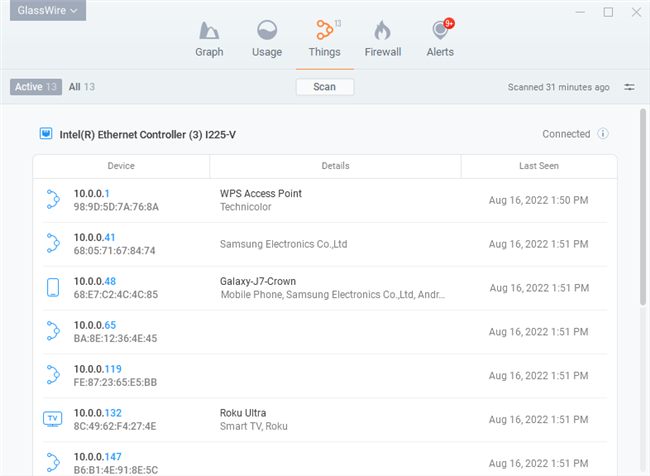Click the Scan button
The height and width of the screenshot is (476, 650).
tap(325, 87)
